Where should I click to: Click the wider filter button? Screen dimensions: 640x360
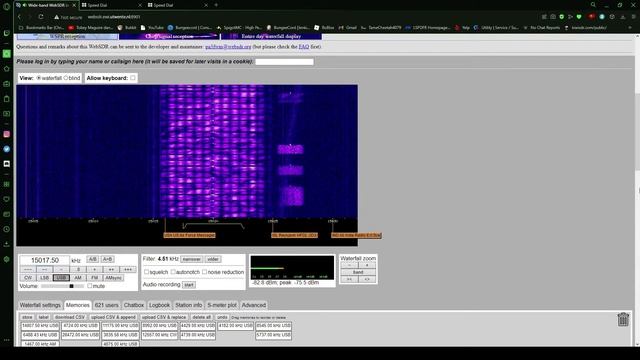tap(213, 259)
